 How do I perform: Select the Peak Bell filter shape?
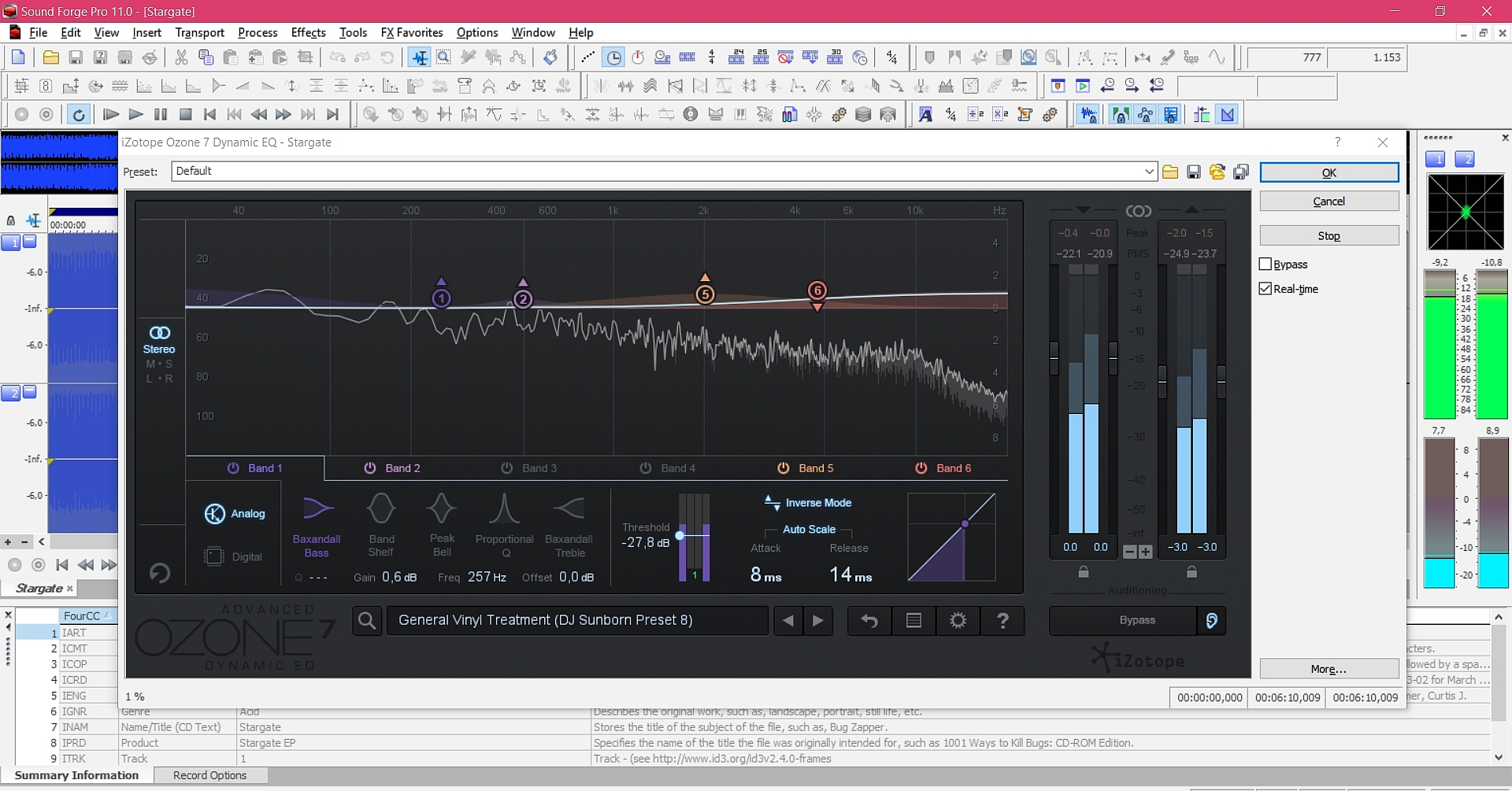pos(442,526)
